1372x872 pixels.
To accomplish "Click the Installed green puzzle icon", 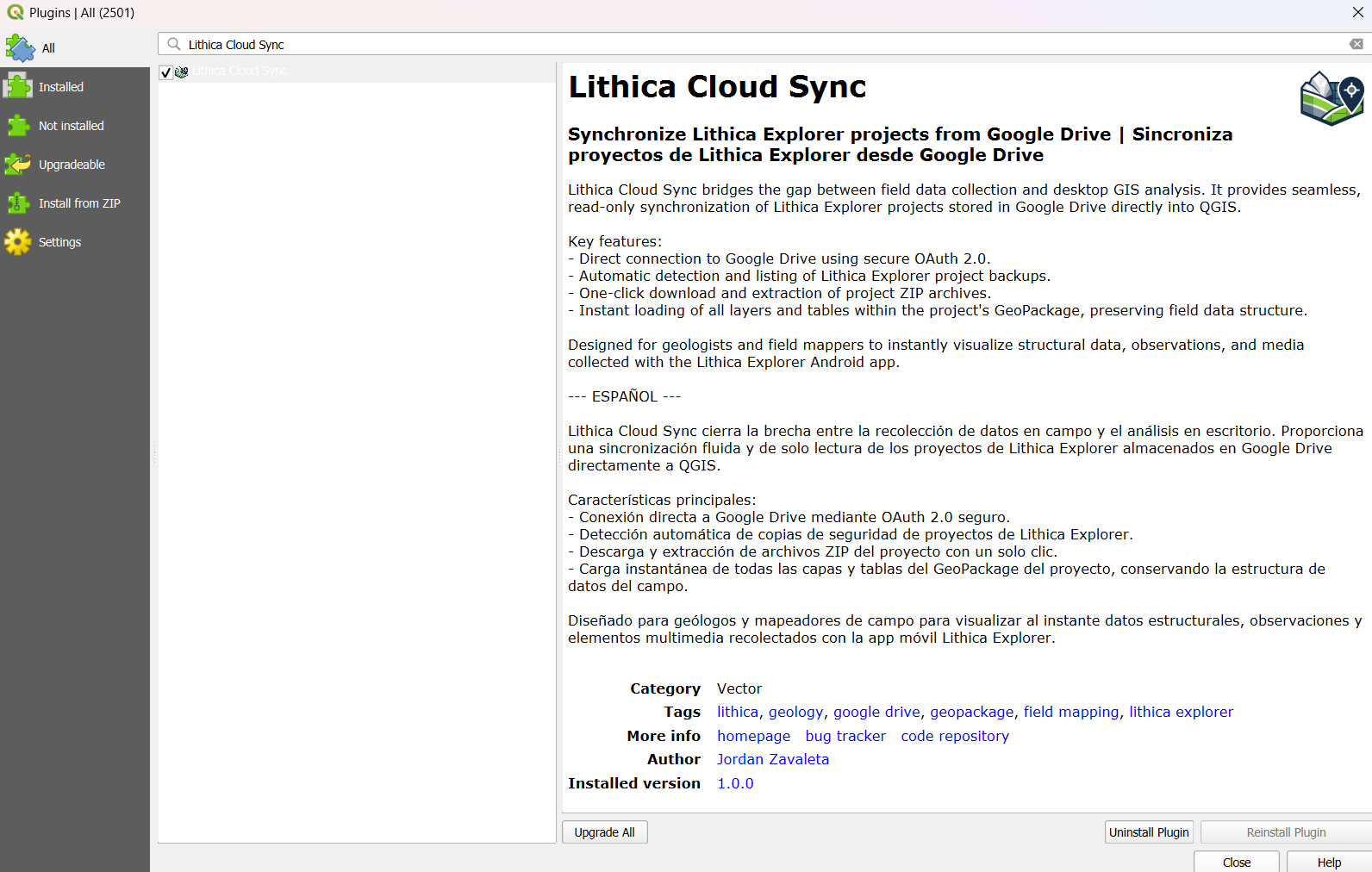I will tap(18, 86).
